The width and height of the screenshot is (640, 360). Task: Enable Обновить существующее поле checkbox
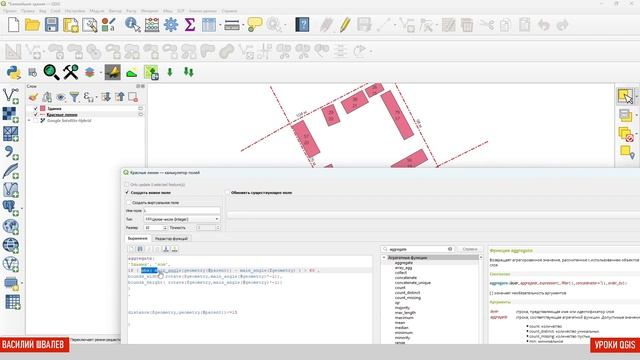pos(228,192)
